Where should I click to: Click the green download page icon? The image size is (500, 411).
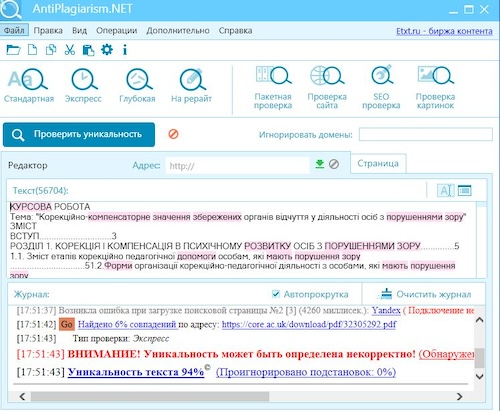point(320,164)
